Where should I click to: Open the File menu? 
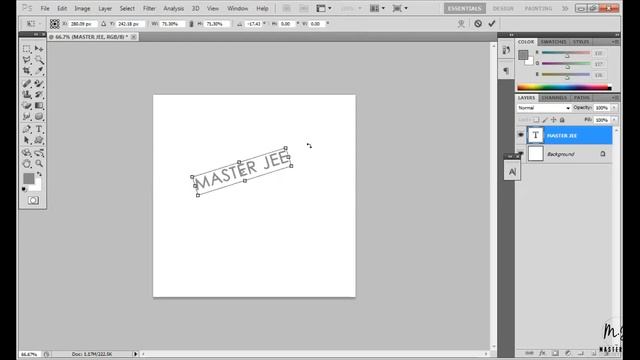tap(45, 9)
